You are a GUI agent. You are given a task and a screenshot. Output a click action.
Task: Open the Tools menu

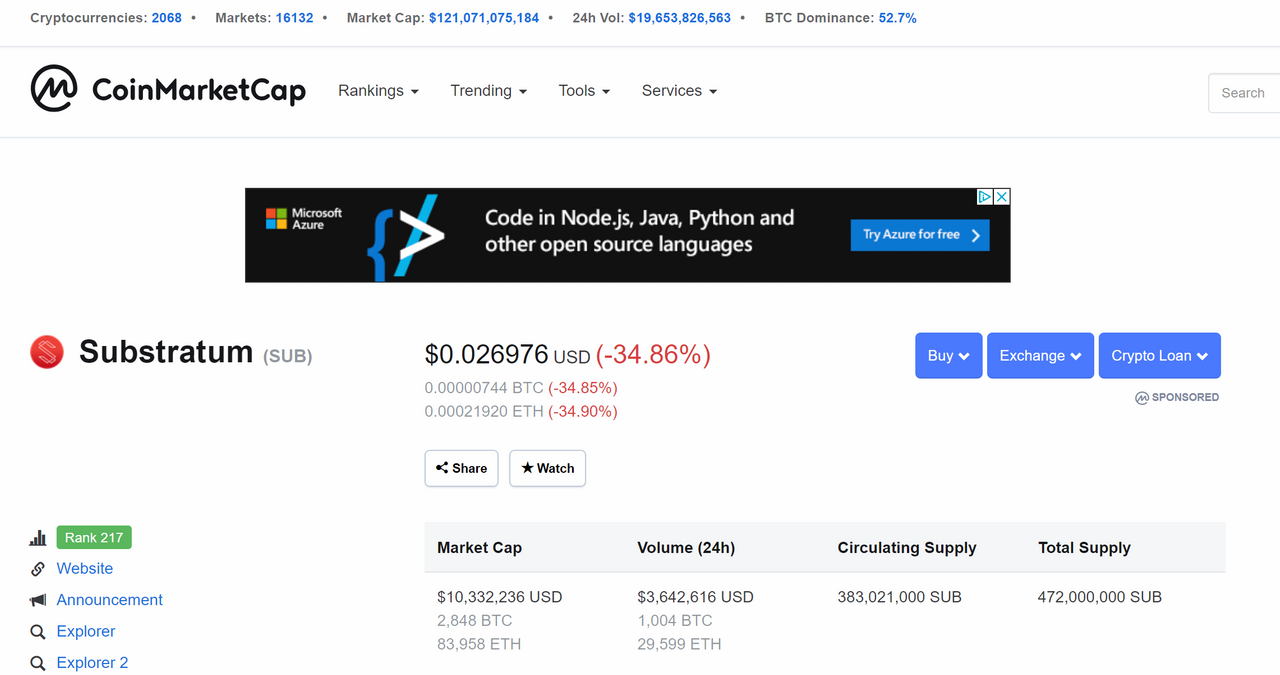[584, 91]
